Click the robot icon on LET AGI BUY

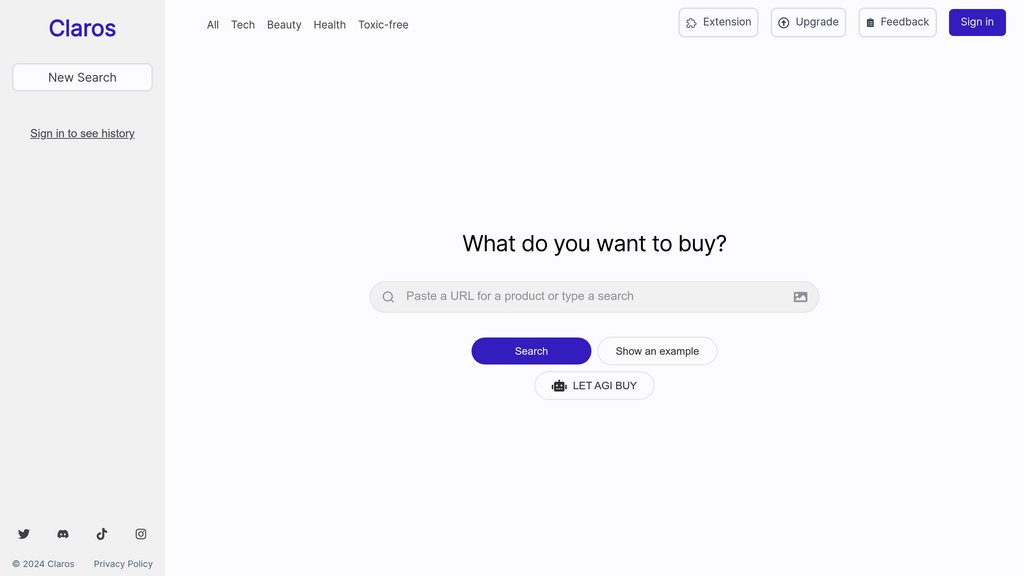click(559, 386)
